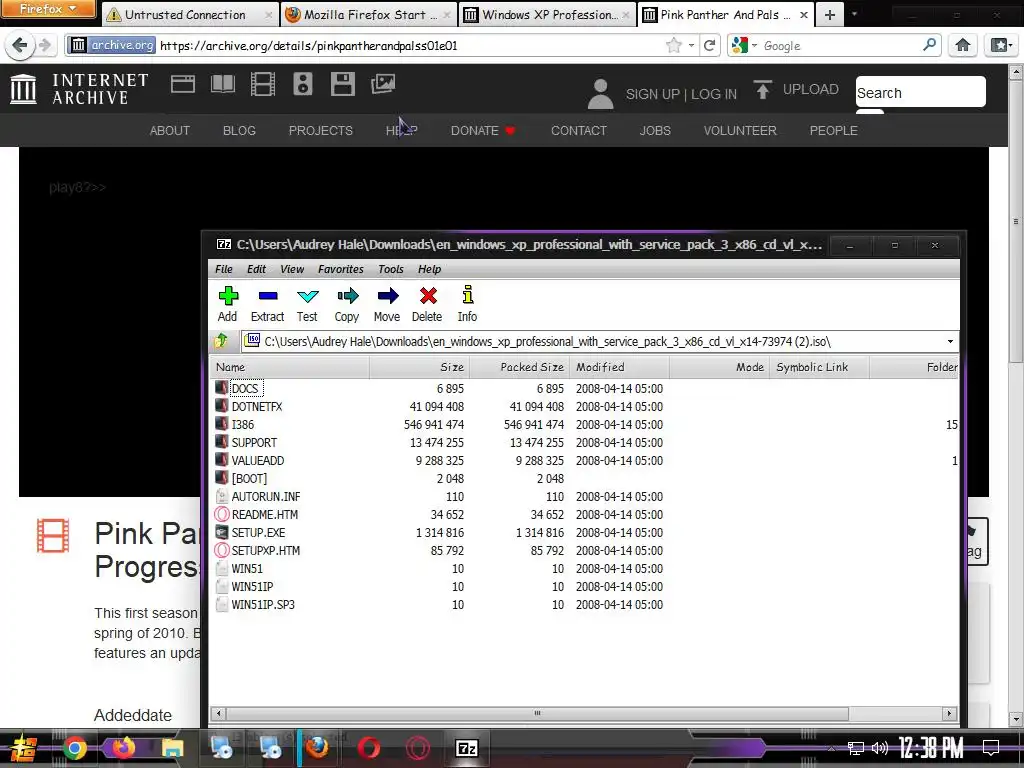Bookmark this page with the star icon
The width and height of the screenshot is (1024, 768).
pyautogui.click(x=673, y=45)
